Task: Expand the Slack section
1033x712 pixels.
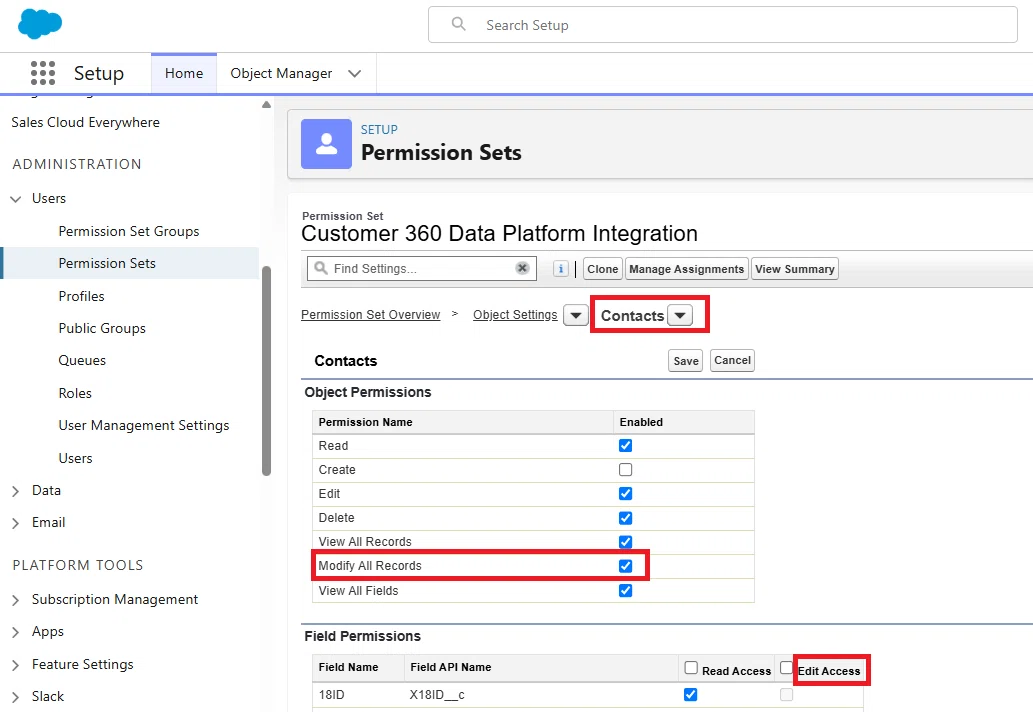Action: coord(16,697)
